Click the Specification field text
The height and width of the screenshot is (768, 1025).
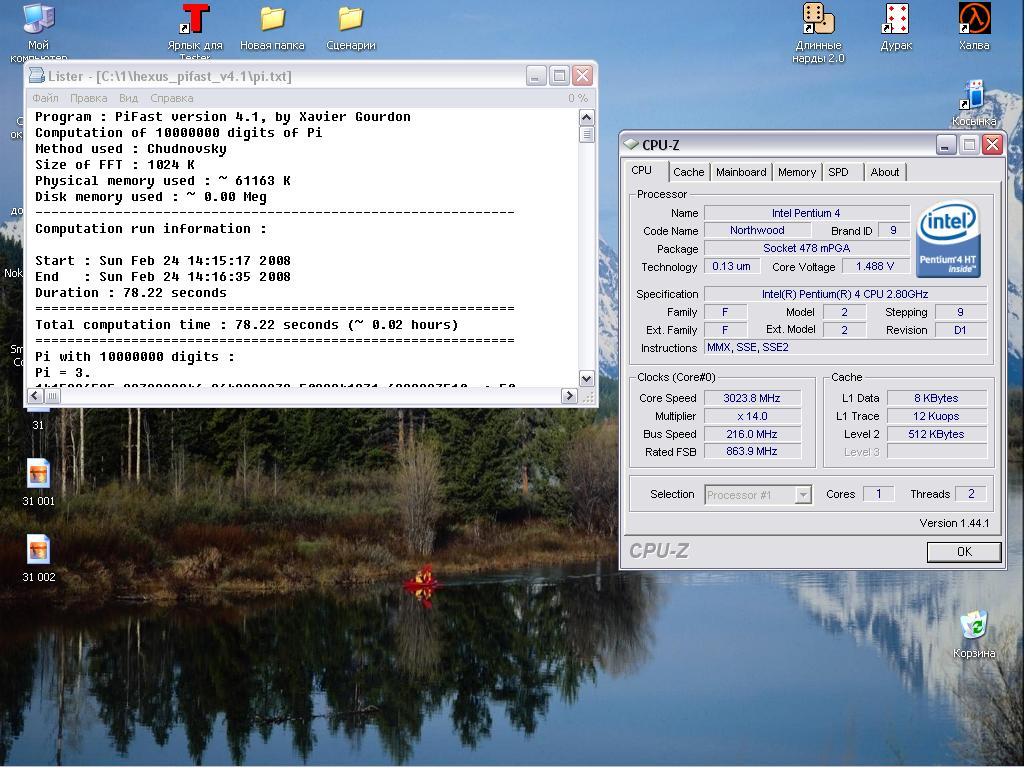tap(845, 294)
